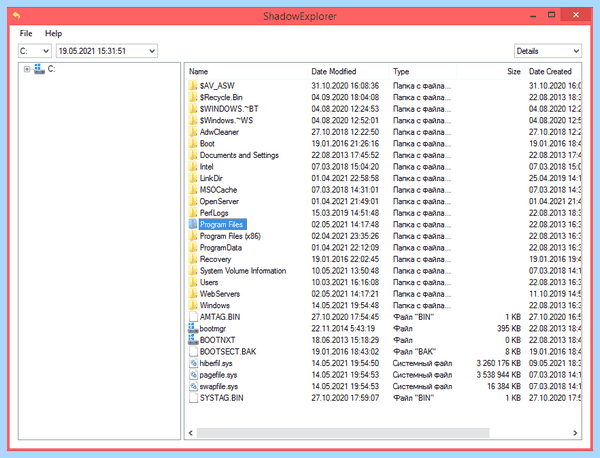The width and height of the screenshot is (600, 458).
Task: Click the '395 KB' bootmgr size
Action: click(x=509, y=328)
